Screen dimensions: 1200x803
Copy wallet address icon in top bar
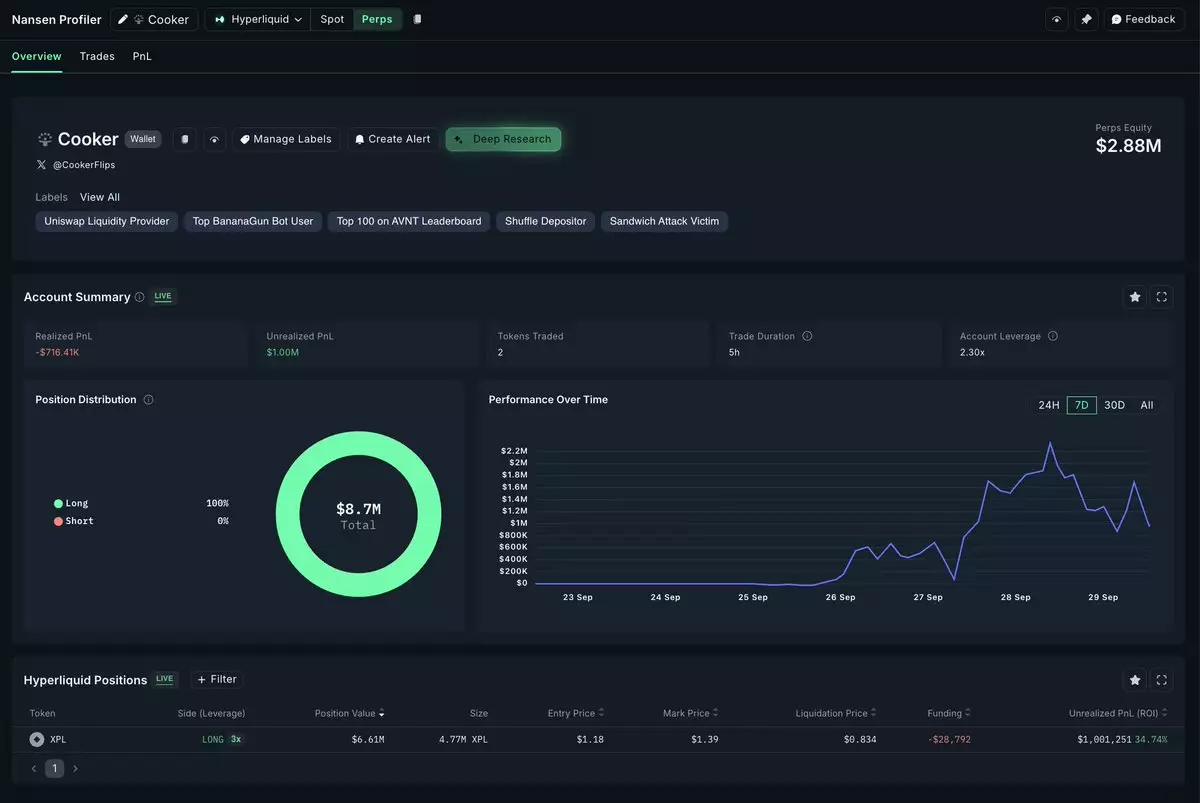point(417,20)
